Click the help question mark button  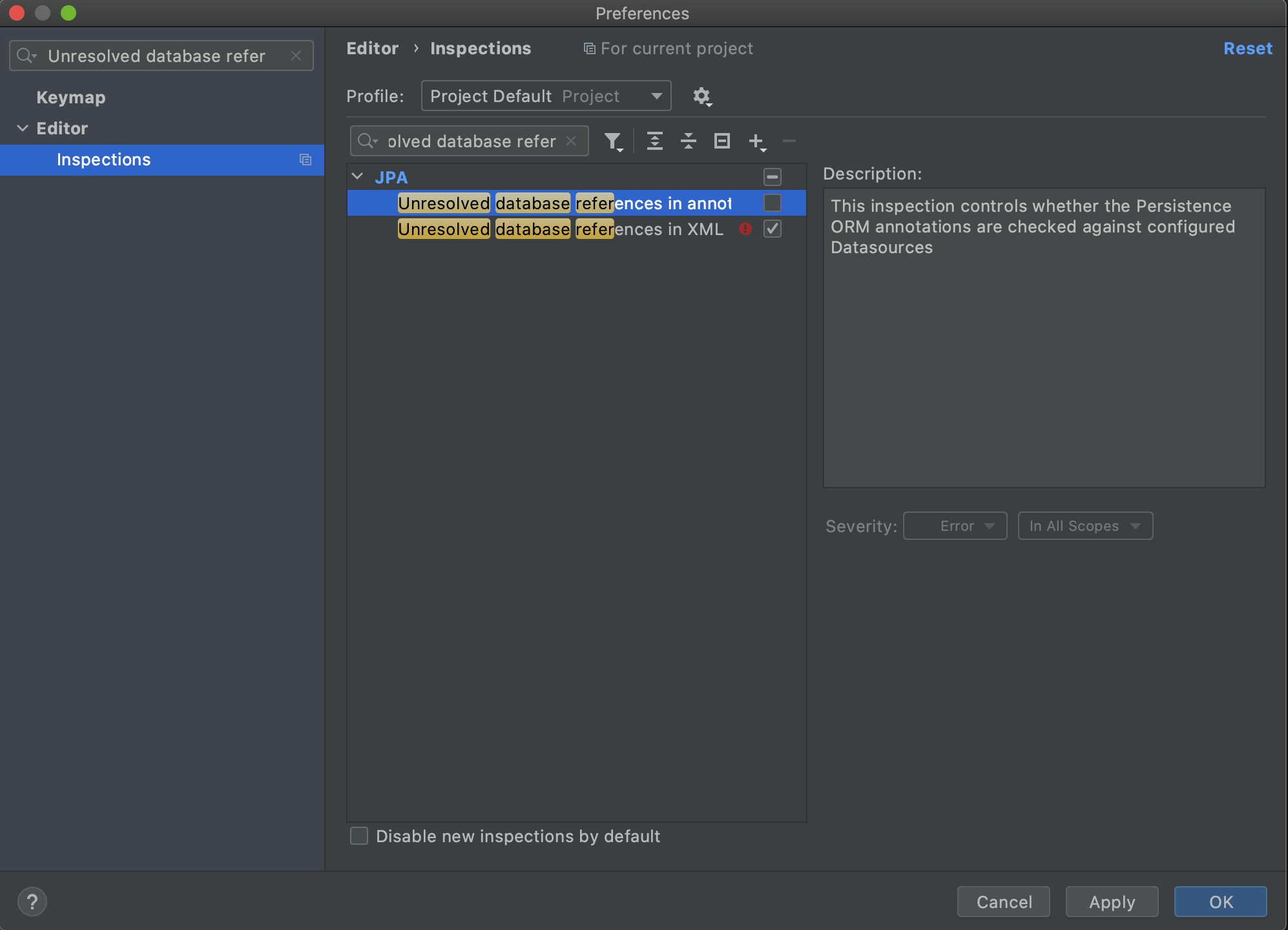click(x=32, y=902)
